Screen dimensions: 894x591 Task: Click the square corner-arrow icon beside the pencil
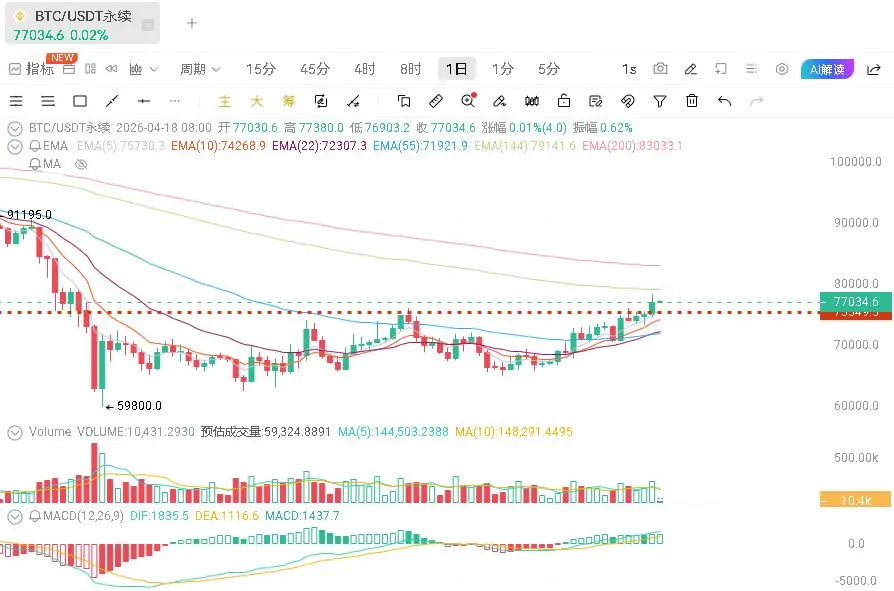(x=721, y=69)
